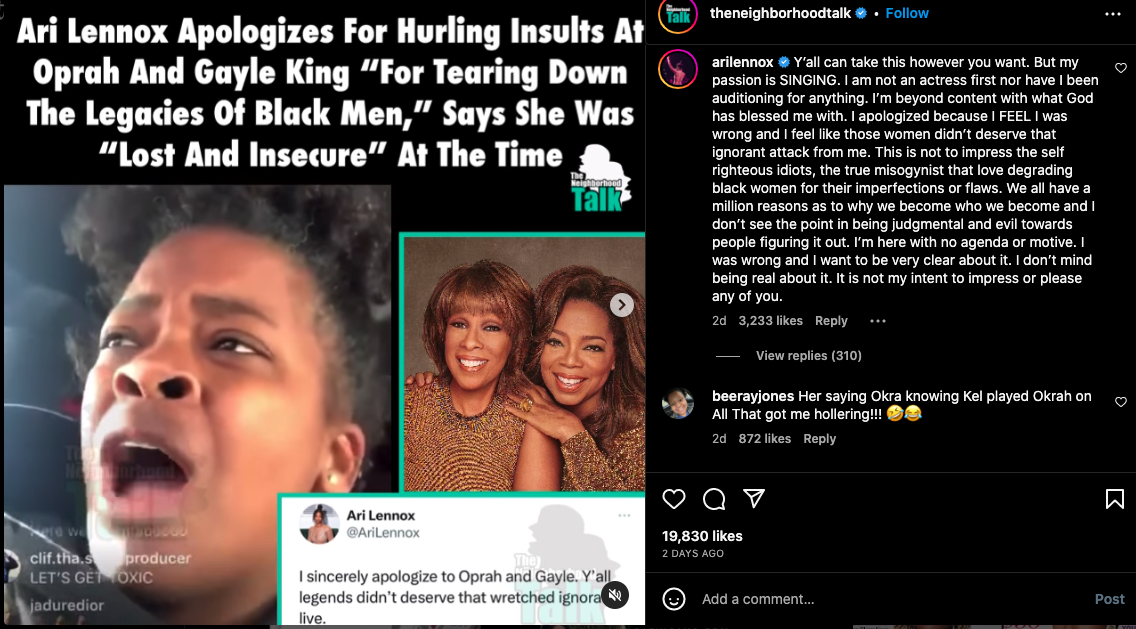
Task: Expand View replies (310)
Action: click(x=809, y=355)
